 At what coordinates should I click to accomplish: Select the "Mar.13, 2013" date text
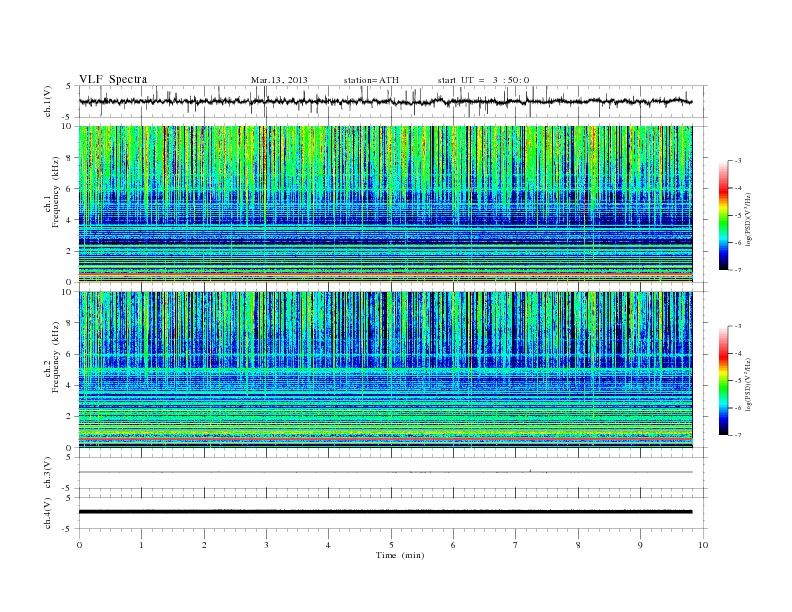click(279, 80)
